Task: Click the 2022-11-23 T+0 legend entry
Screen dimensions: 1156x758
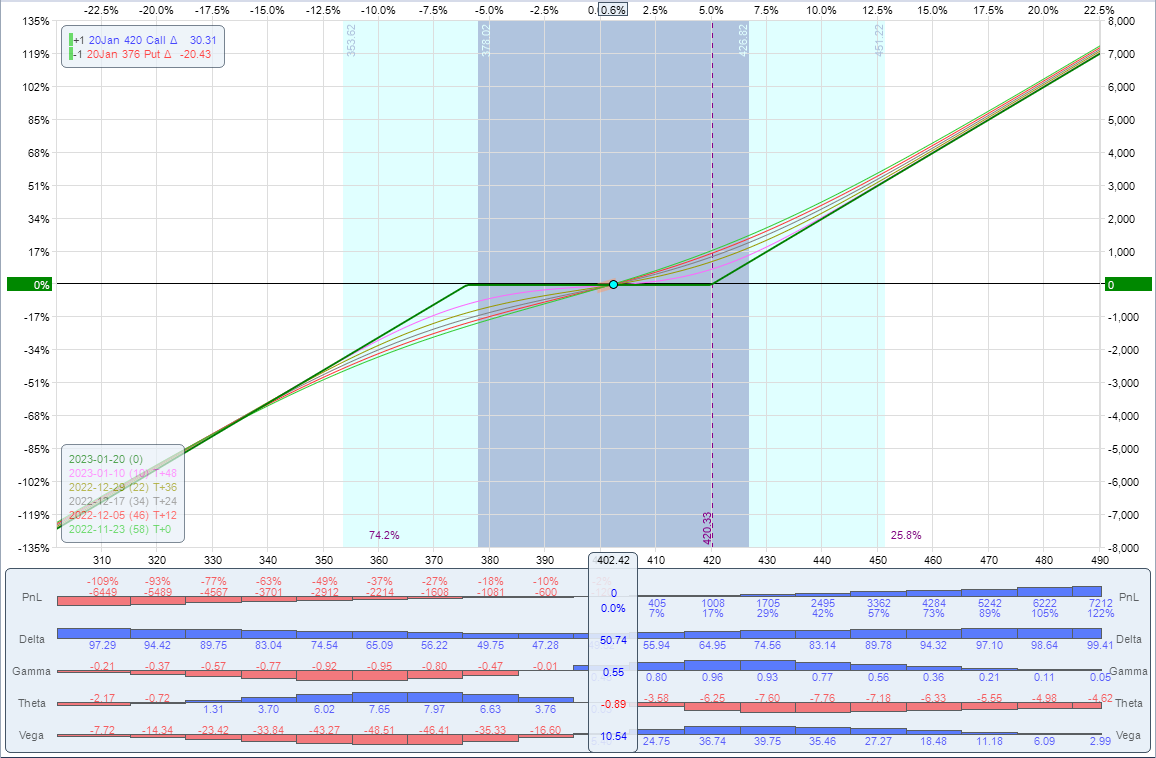Action: coord(119,529)
